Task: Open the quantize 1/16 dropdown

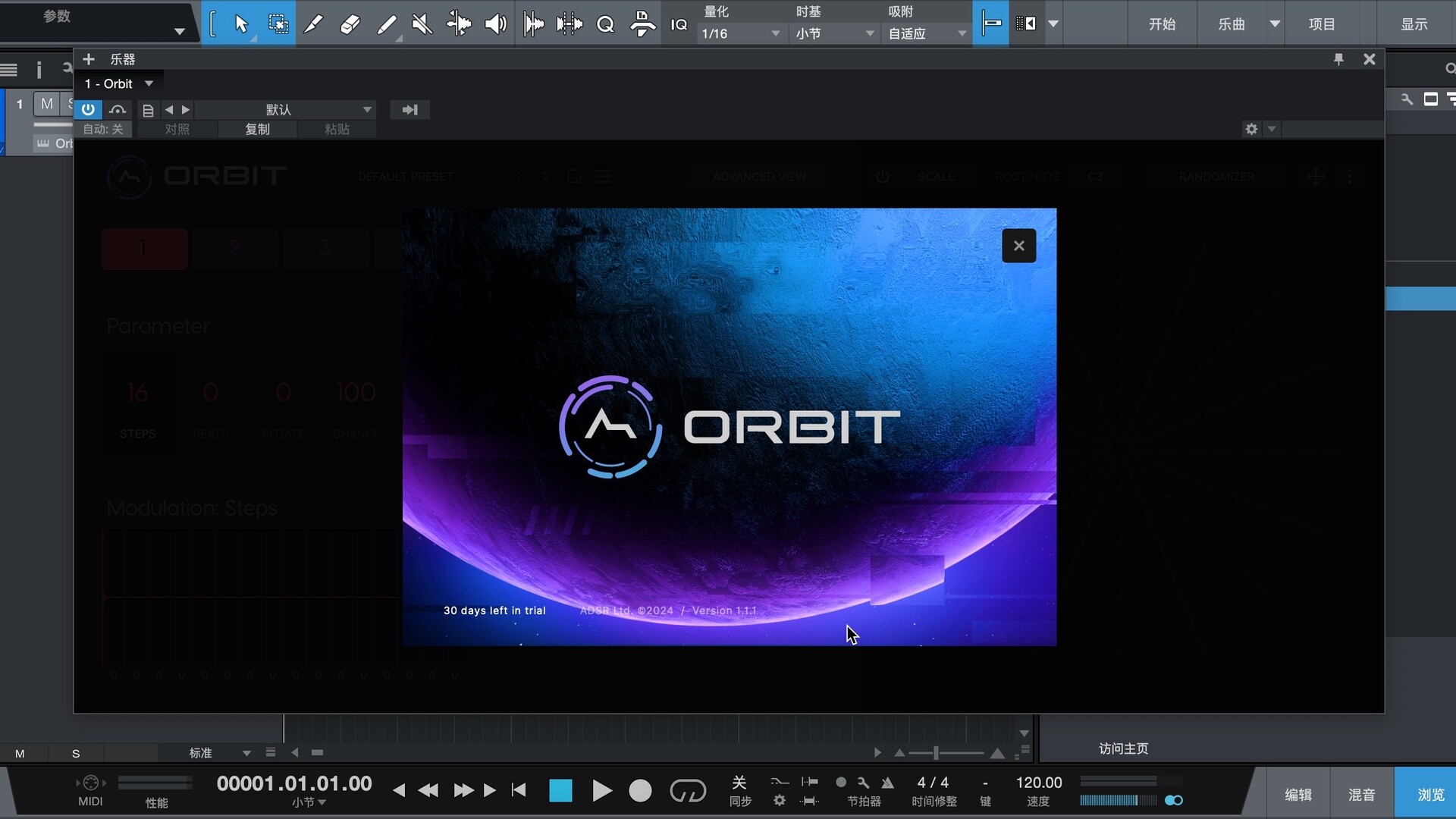Action: pos(740,33)
